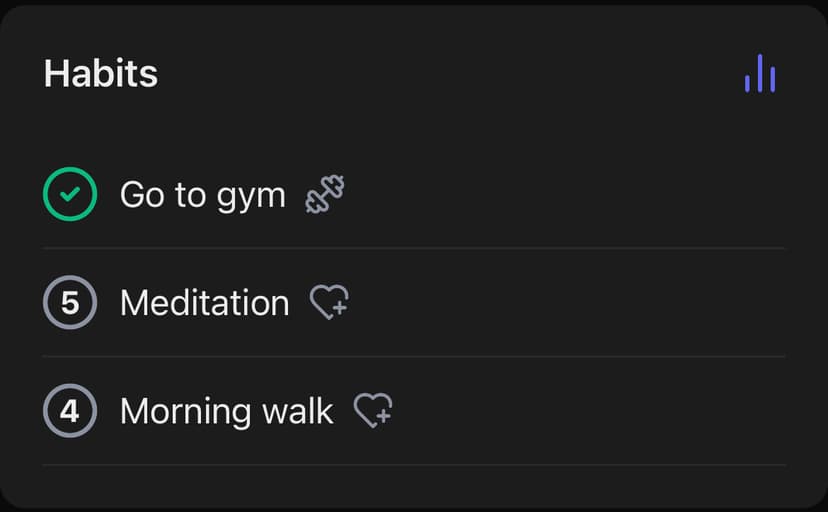The height and width of the screenshot is (512, 828).
Task: Tap the Meditation counter circle showing 5
Action: pos(70,302)
